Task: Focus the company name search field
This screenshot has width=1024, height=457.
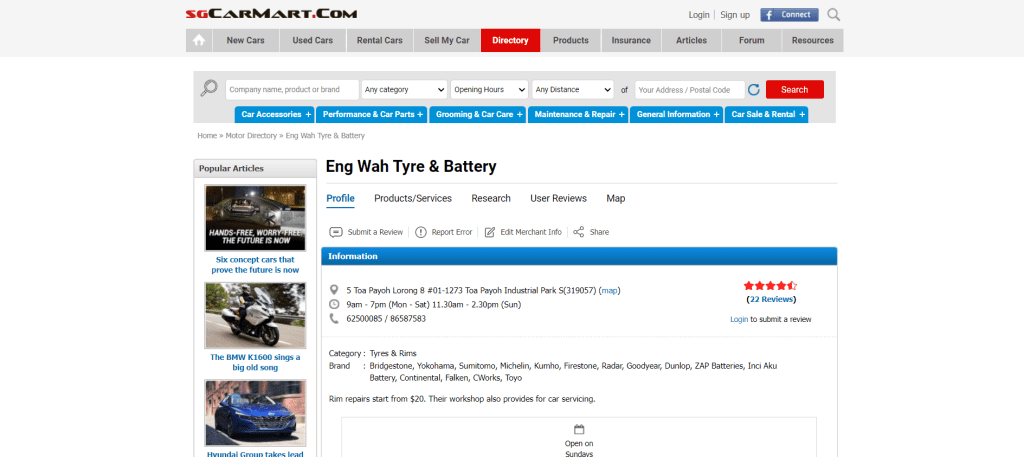Action: (292, 89)
